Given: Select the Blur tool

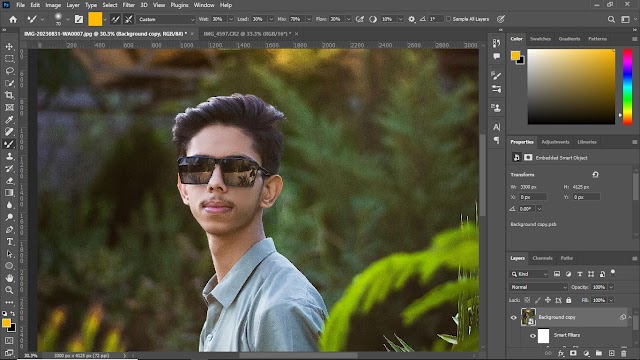Looking at the screenshot, I should pos(9,205).
